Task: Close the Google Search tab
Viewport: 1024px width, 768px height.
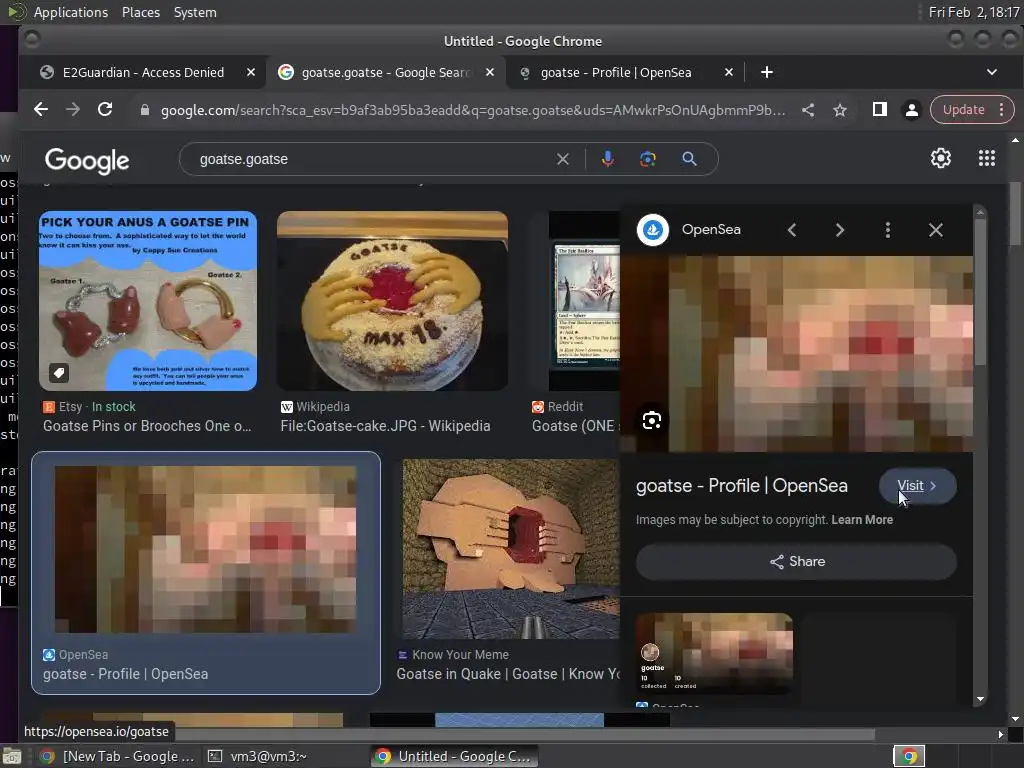Action: (x=490, y=72)
